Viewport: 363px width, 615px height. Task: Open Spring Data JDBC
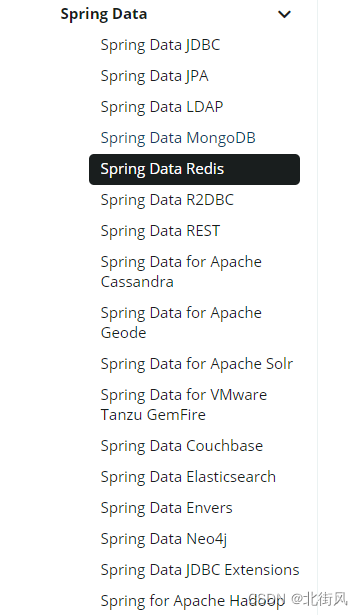coord(160,45)
